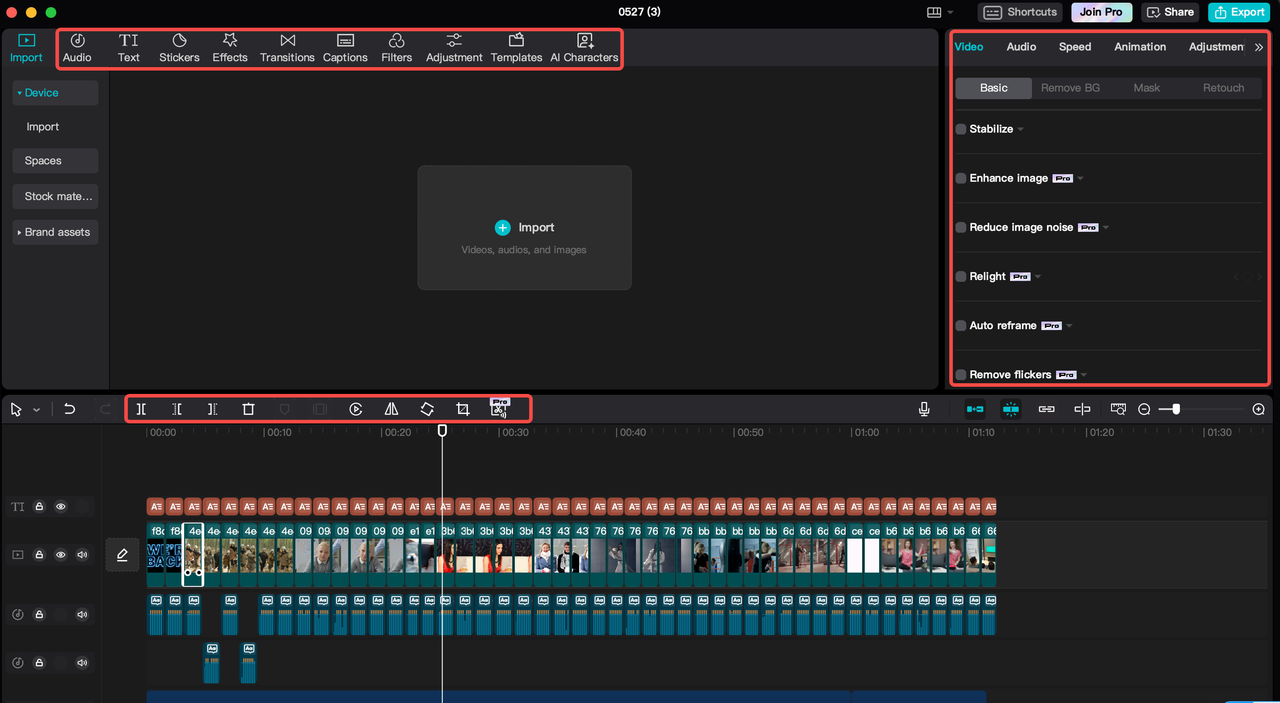
Task: Open the layout dropdown in the title bar
Action: coord(940,12)
